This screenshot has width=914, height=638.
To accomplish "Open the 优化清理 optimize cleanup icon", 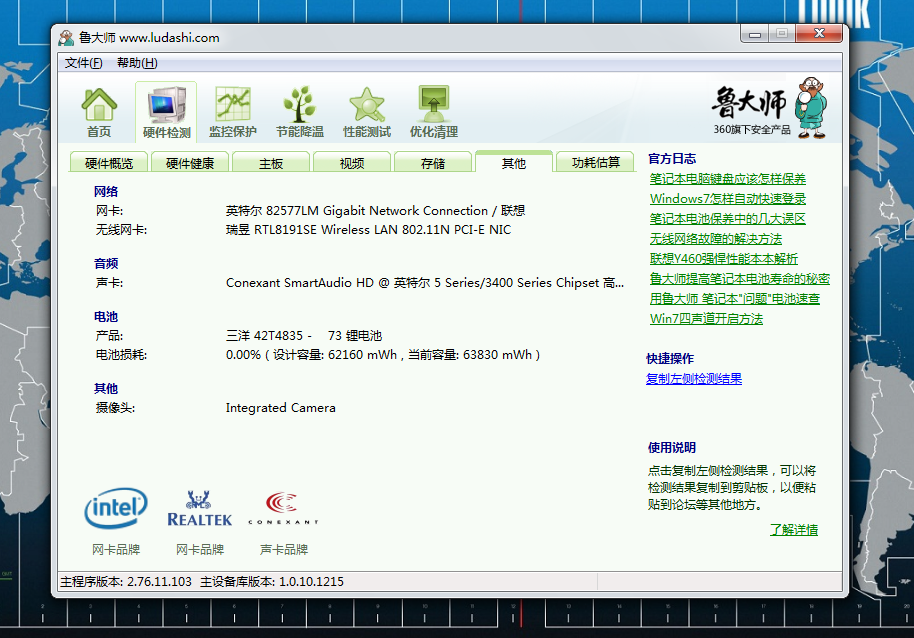I will coord(434,112).
